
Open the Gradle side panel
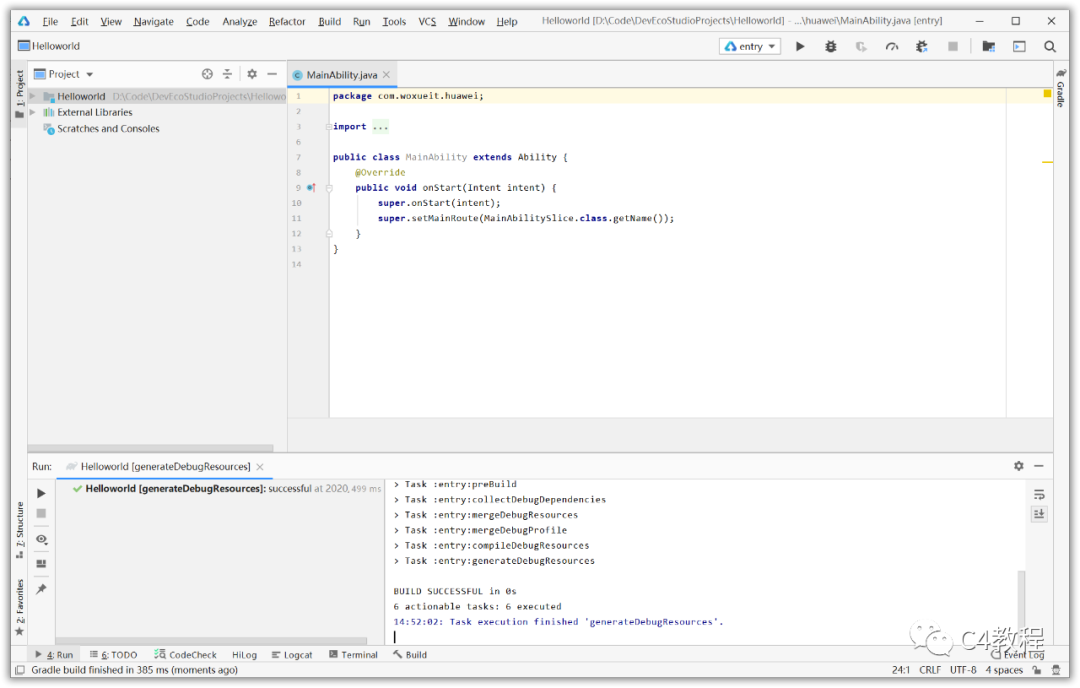point(1060,88)
